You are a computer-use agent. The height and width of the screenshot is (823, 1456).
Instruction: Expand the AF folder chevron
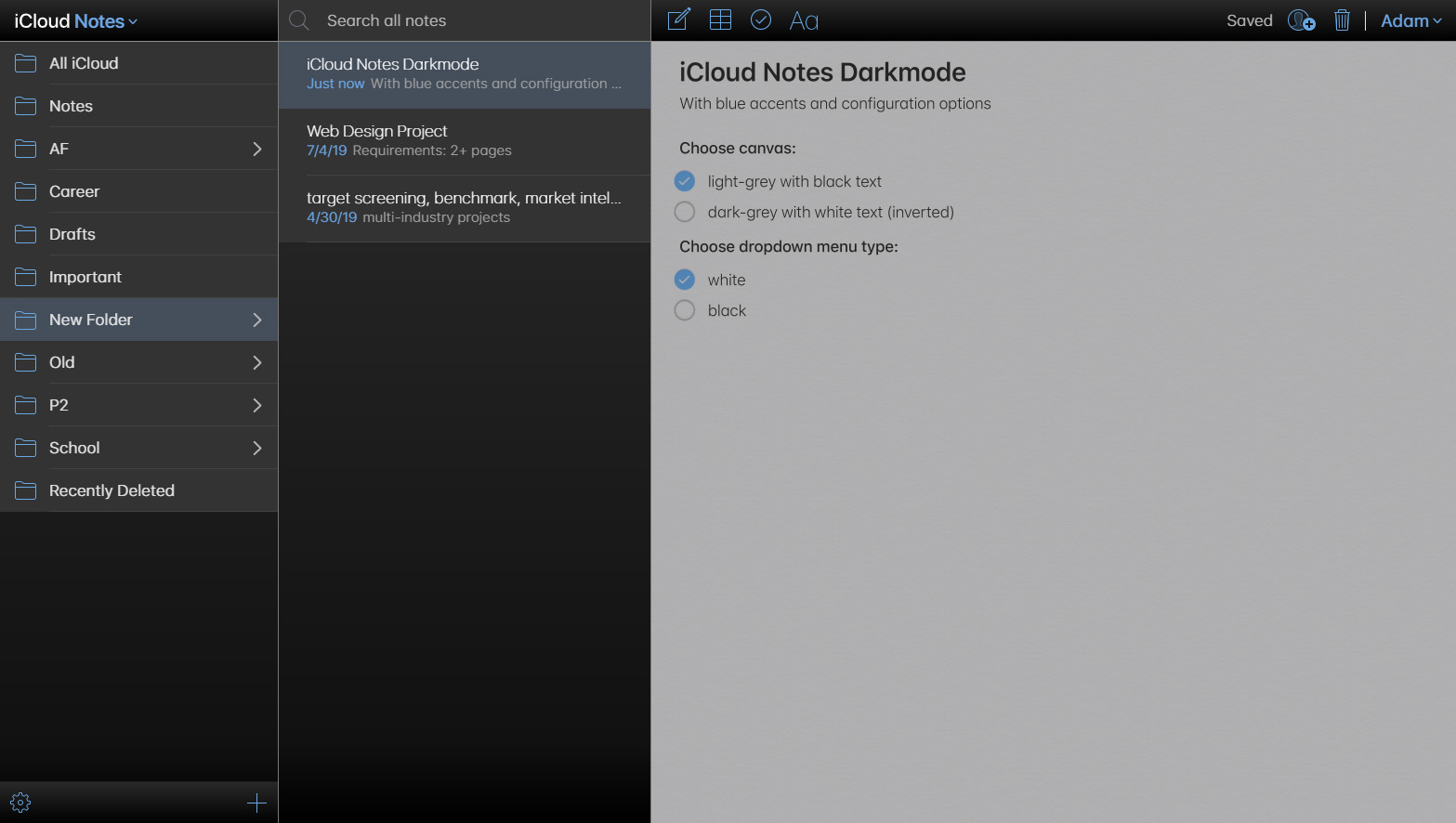(x=257, y=149)
